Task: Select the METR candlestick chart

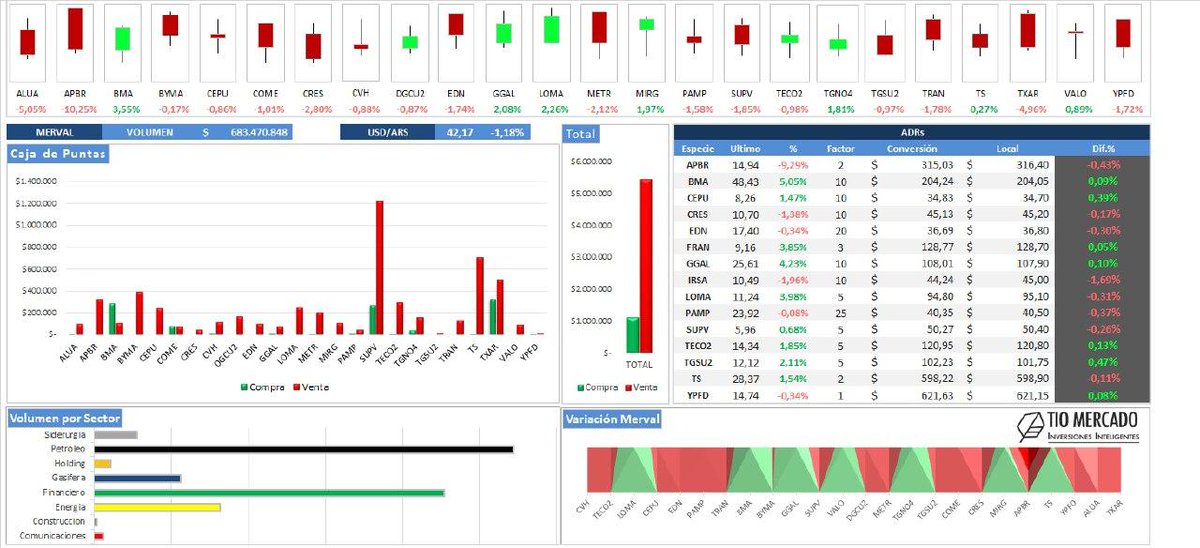Action: (x=599, y=43)
